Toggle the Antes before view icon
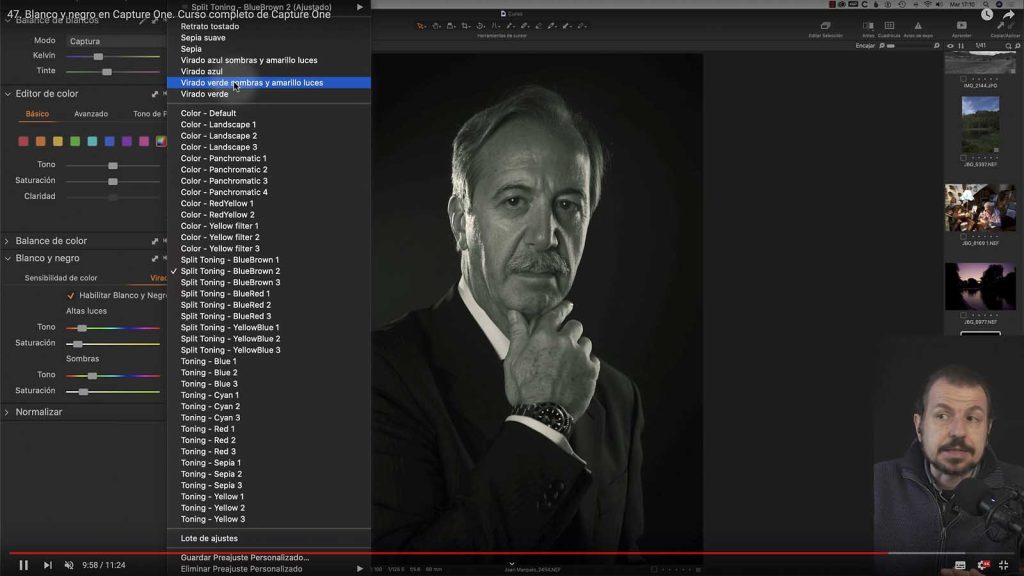The height and width of the screenshot is (576, 1024). pos(868,25)
